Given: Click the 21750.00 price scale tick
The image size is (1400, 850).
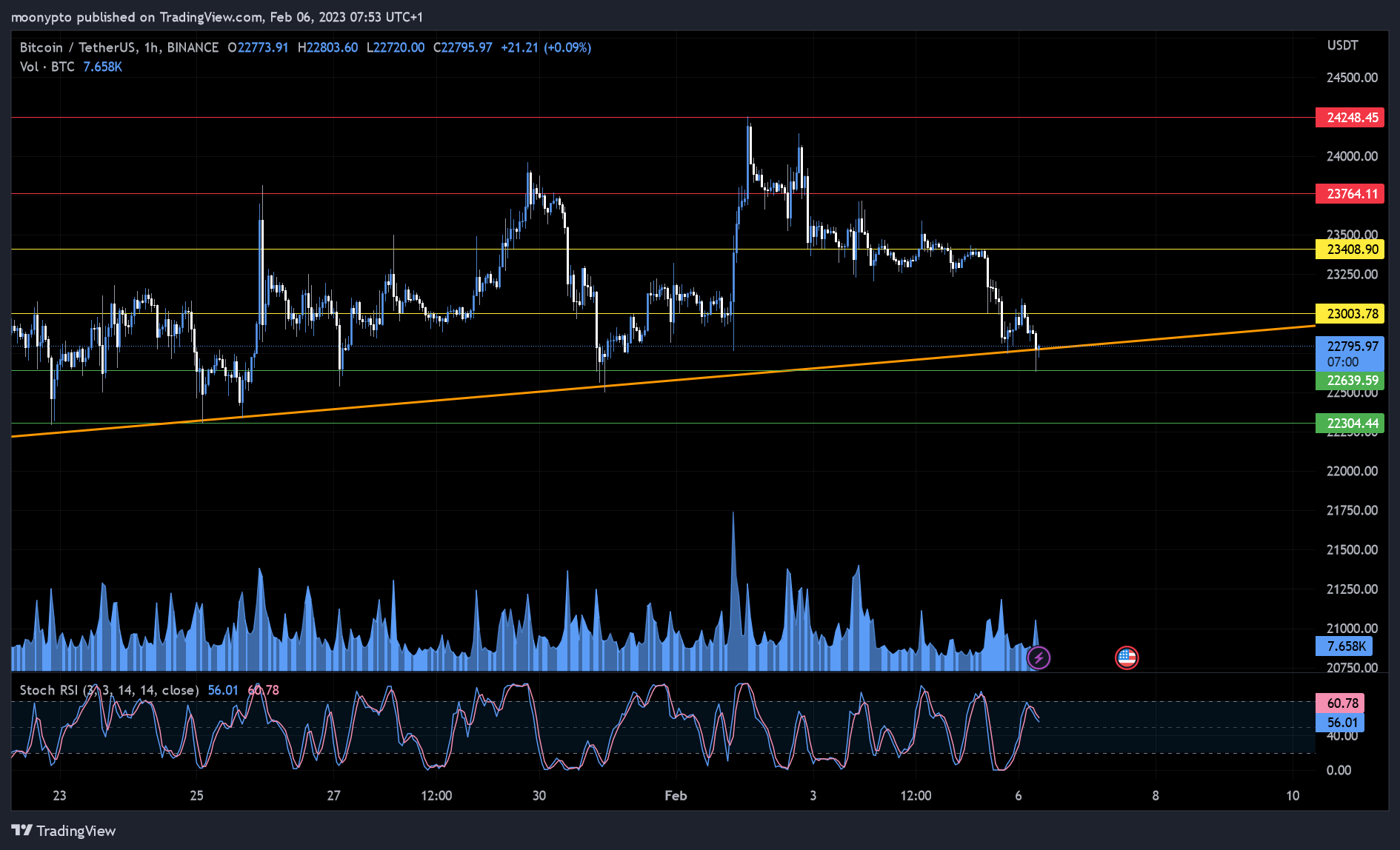Looking at the screenshot, I should (1352, 510).
